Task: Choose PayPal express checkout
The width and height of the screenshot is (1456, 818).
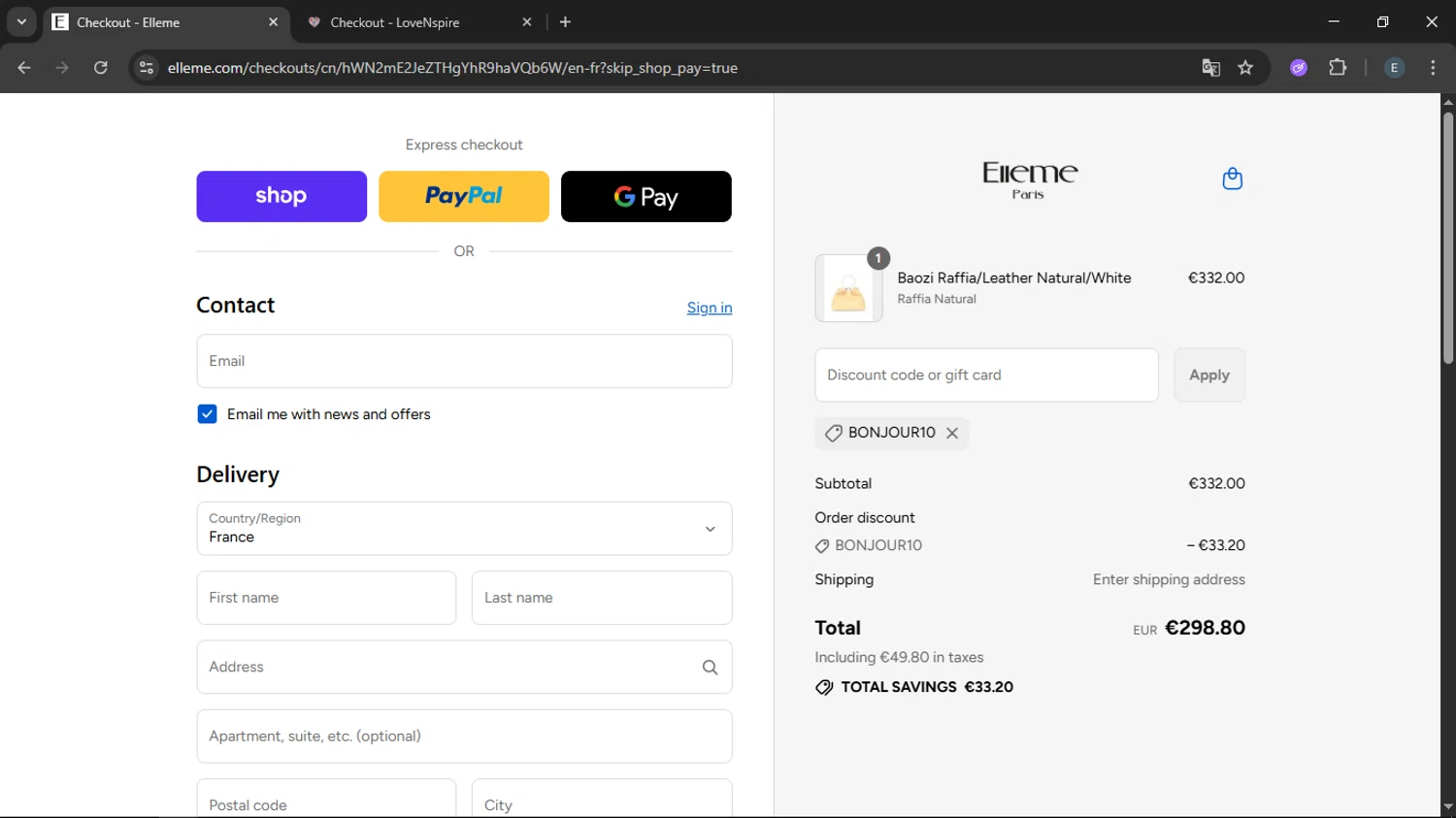Action: [464, 197]
